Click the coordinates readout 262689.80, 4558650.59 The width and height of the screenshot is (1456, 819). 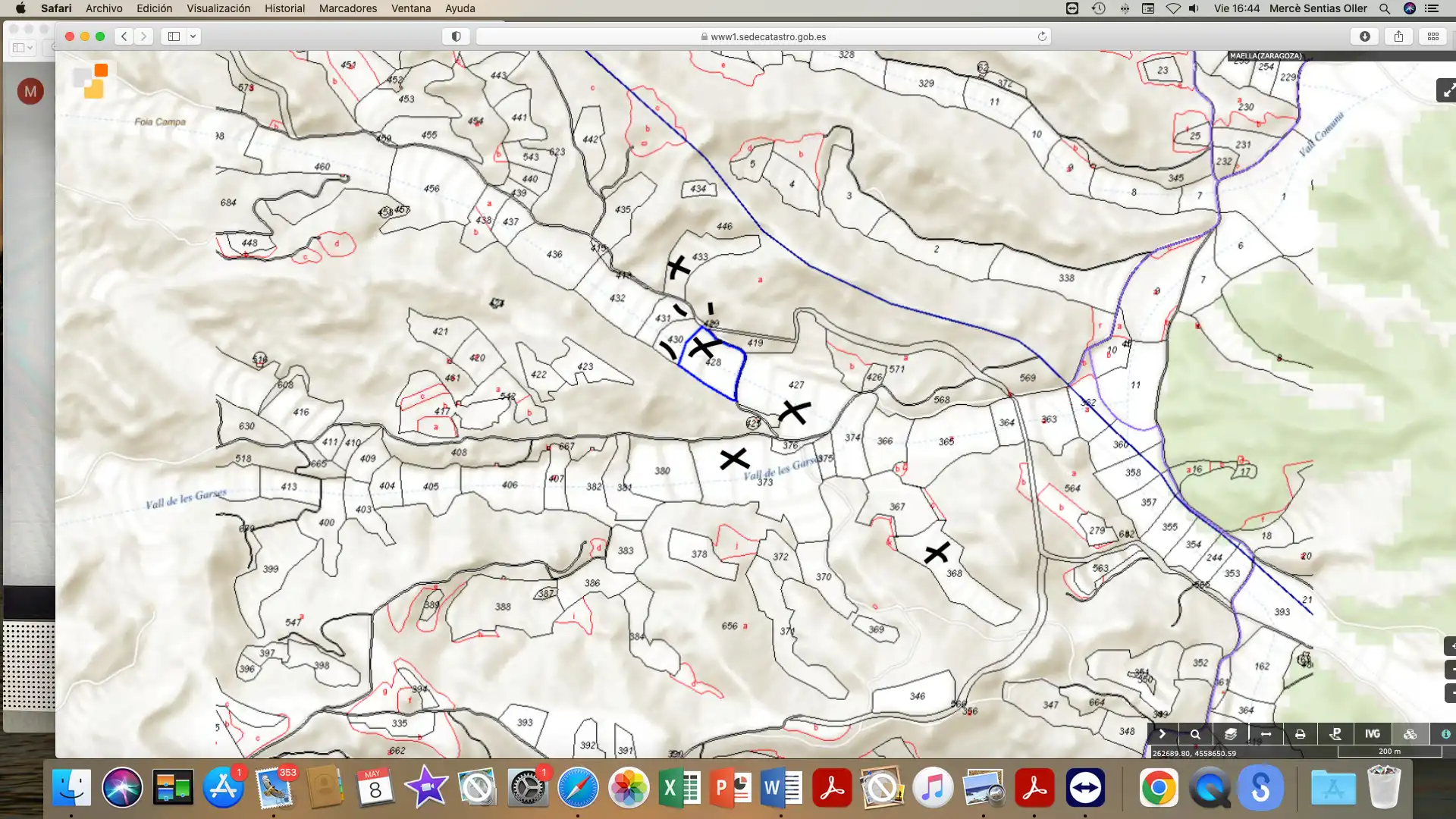click(1194, 754)
